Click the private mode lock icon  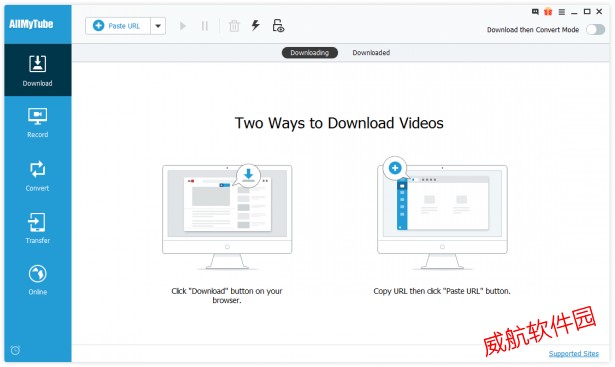(x=278, y=26)
